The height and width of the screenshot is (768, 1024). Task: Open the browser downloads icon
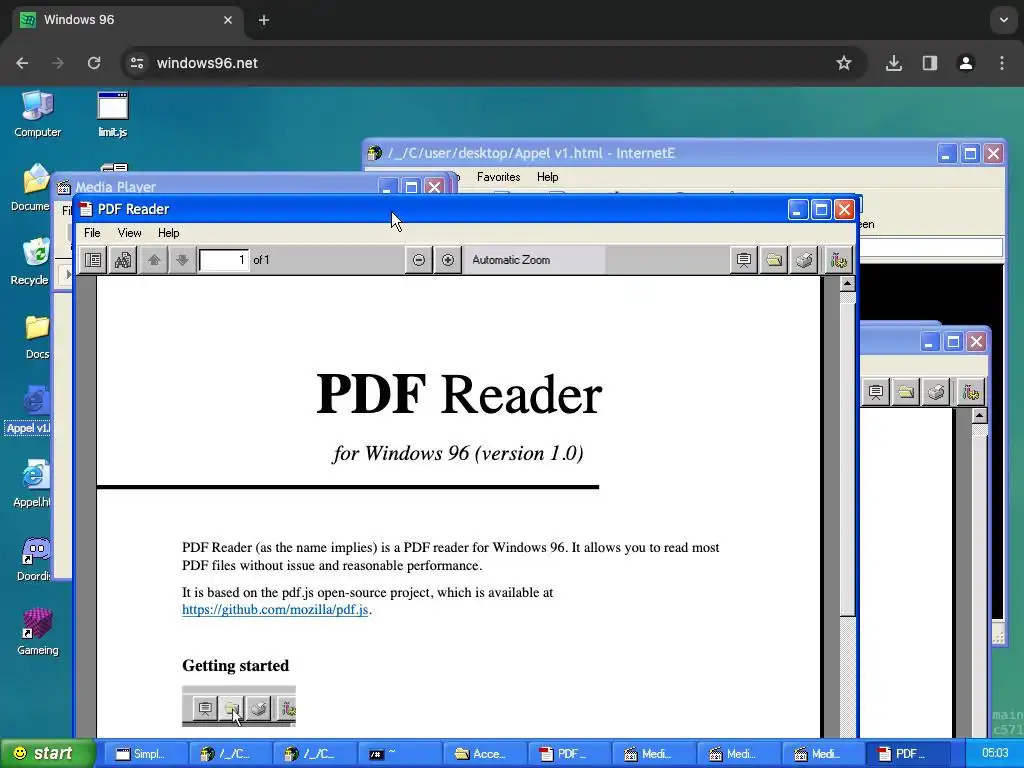tap(894, 63)
